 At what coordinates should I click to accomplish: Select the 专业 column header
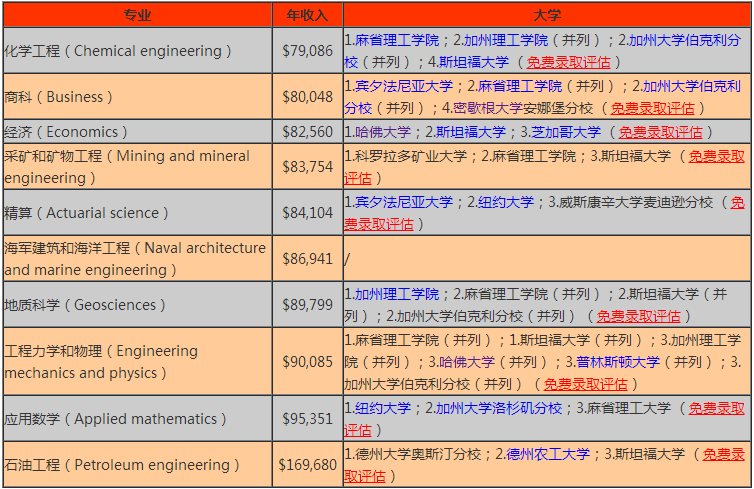(138, 15)
